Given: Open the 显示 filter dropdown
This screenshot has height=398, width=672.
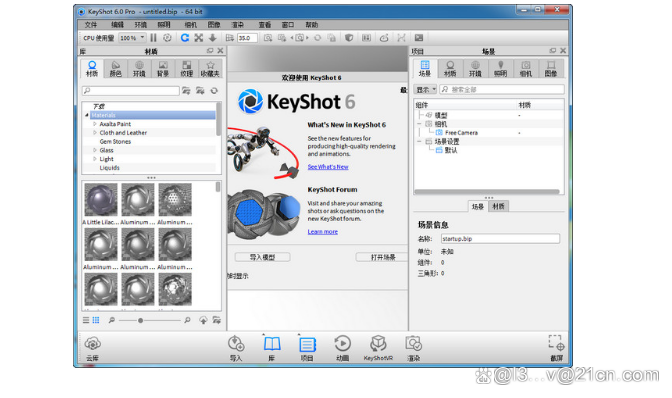Looking at the screenshot, I should pyautogui.click(x=425, y=89).
